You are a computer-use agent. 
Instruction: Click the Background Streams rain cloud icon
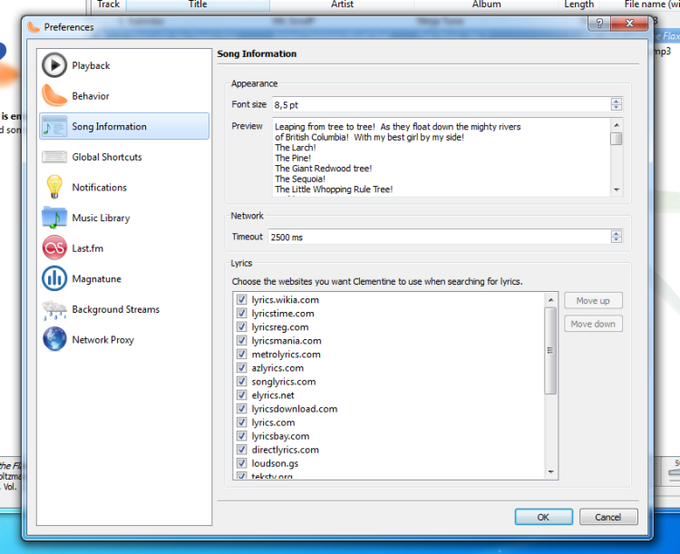54,309
